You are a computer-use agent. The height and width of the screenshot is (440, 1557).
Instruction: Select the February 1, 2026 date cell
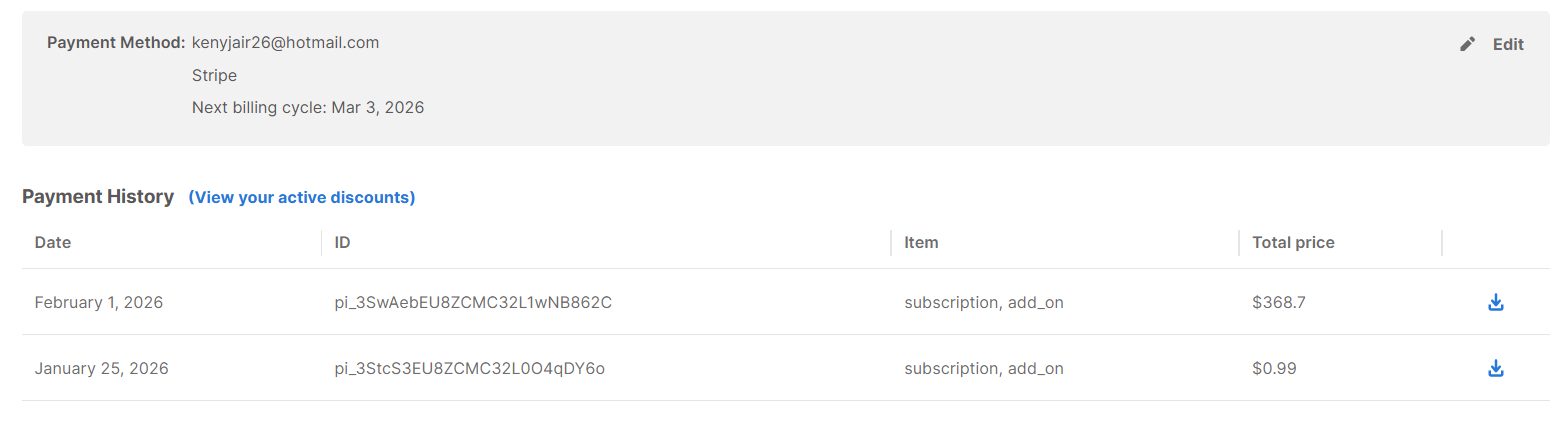coord(99,302)
